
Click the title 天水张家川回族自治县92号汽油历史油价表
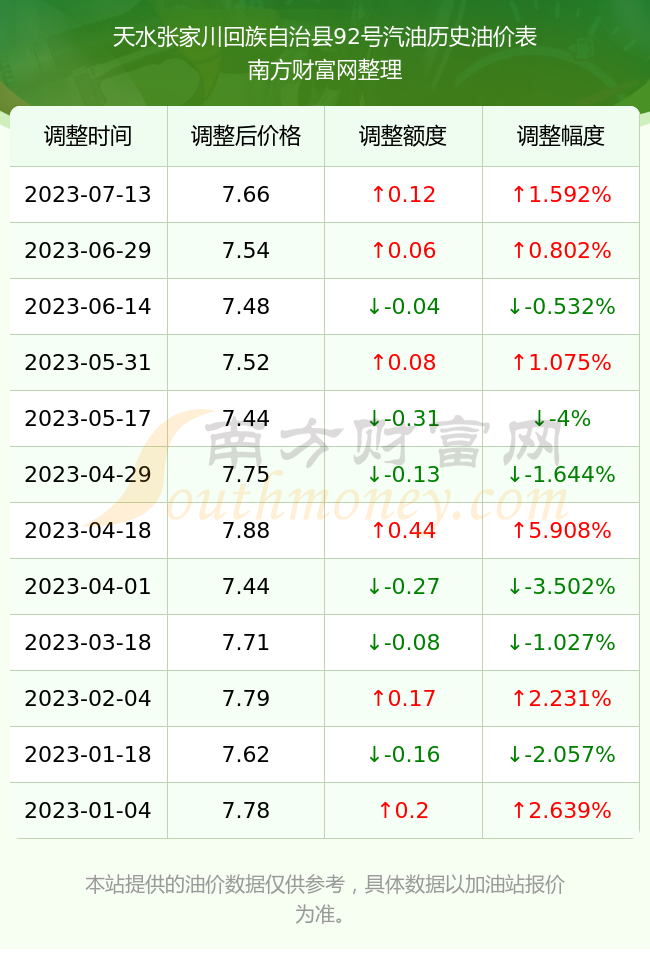point(324,38)
